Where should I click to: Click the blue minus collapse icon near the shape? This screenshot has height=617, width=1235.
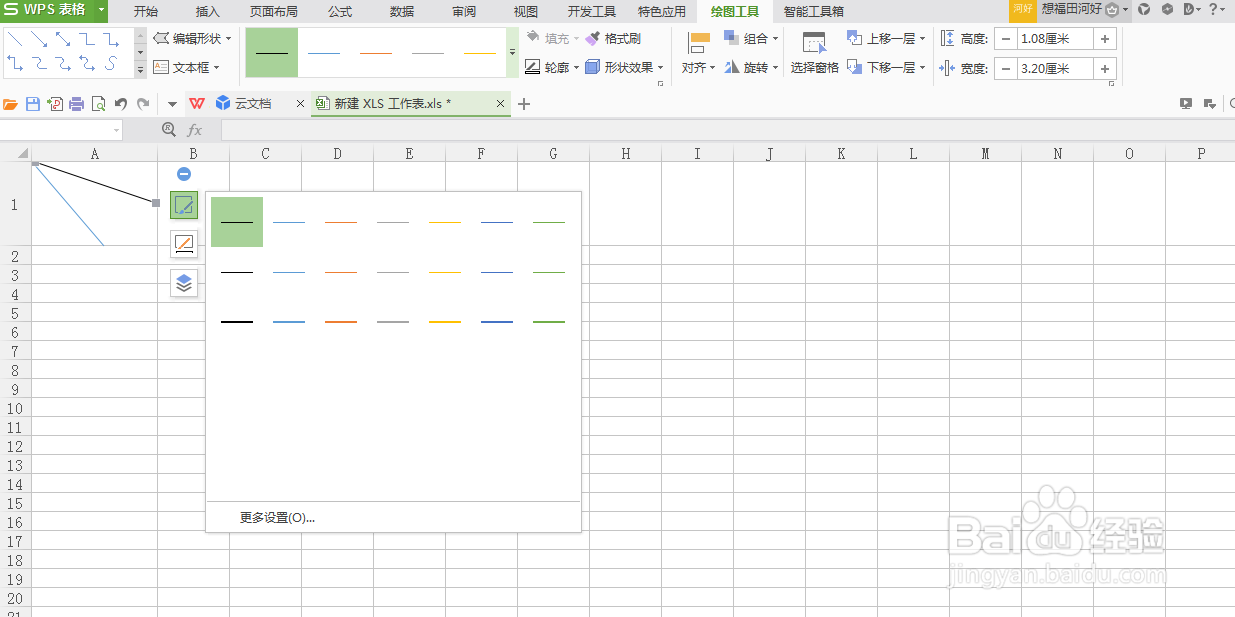coord(184,174)
